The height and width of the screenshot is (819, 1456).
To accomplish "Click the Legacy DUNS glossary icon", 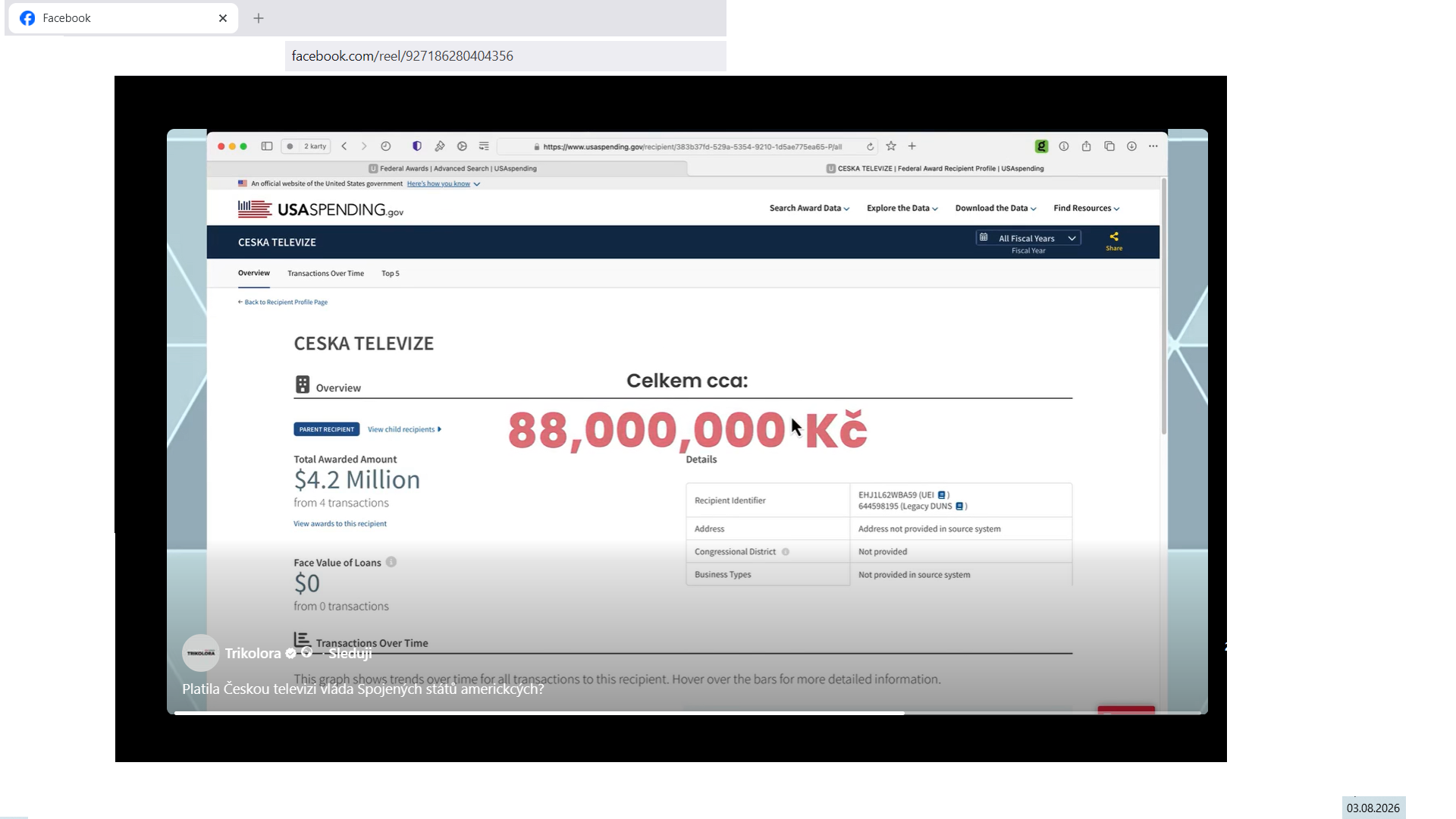I will click(x=959, y=507).
